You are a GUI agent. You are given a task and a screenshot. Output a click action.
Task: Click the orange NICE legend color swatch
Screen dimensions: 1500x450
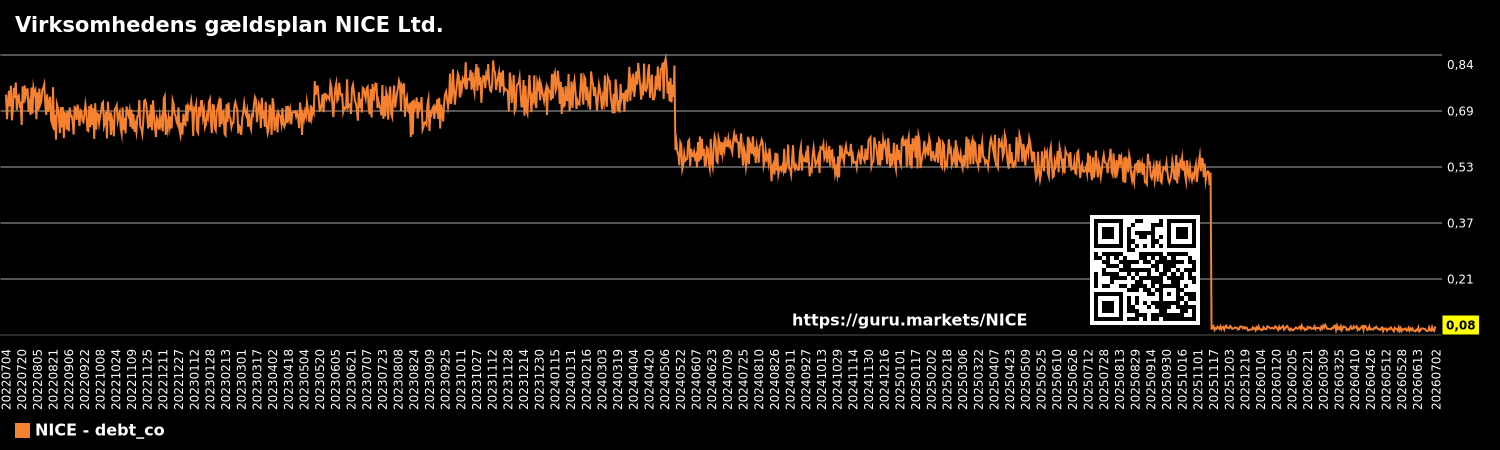pyautogui.click(x=22, y=431)
